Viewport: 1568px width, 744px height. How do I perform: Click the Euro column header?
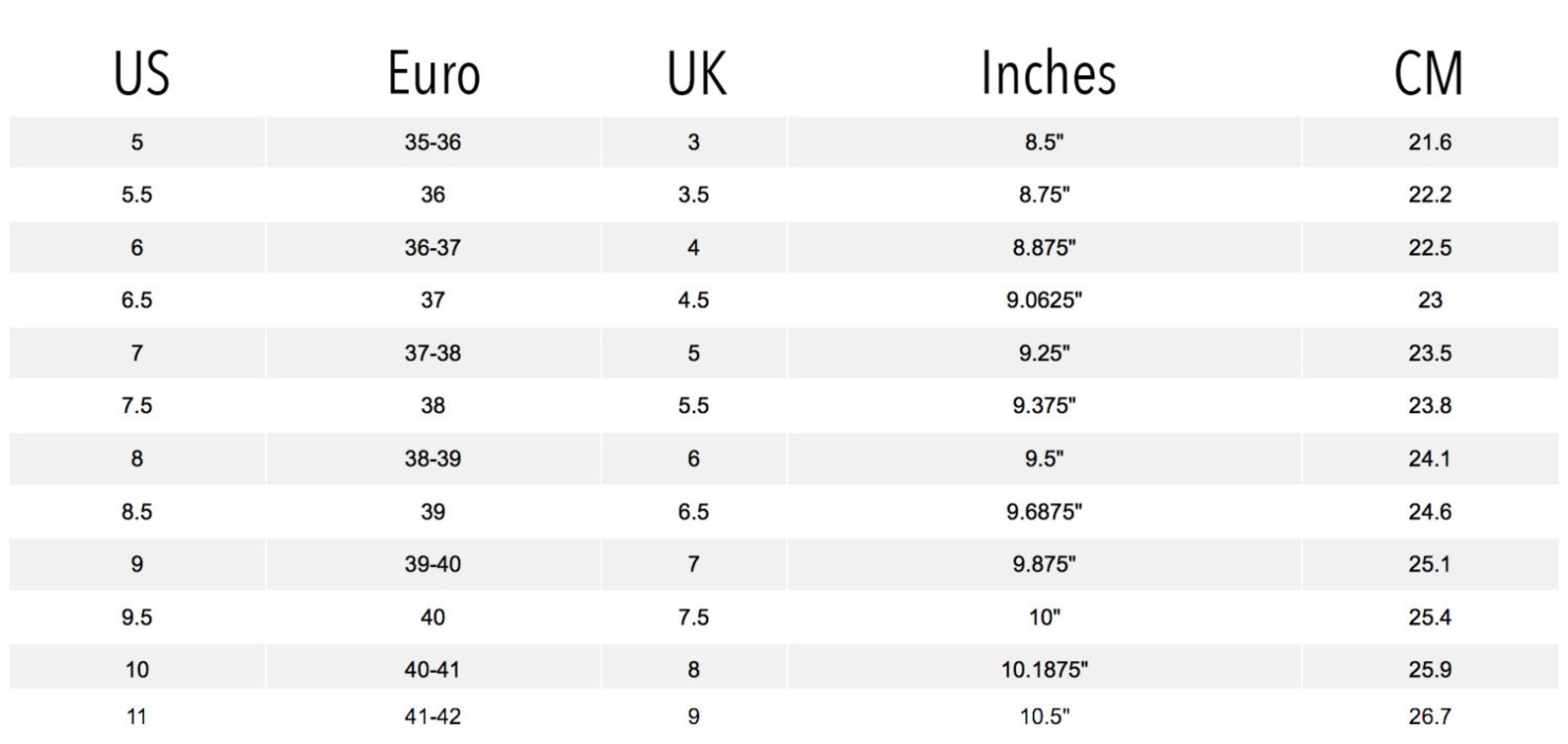[433, 74]
